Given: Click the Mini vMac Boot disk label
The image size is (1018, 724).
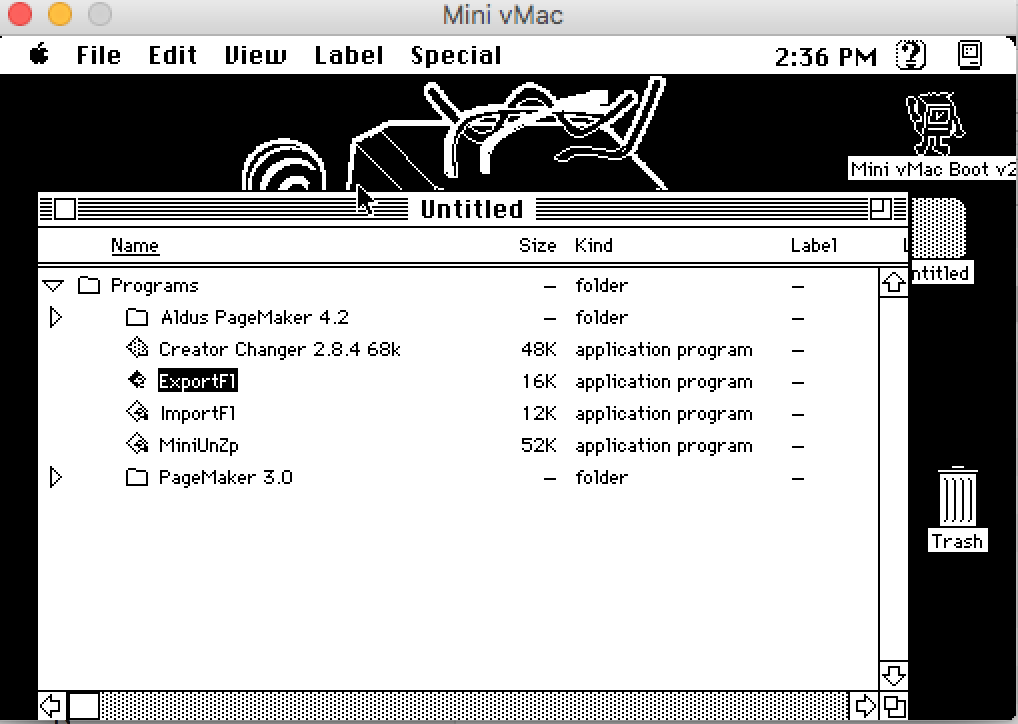Looking at the screenshot, I should [933, 169].
